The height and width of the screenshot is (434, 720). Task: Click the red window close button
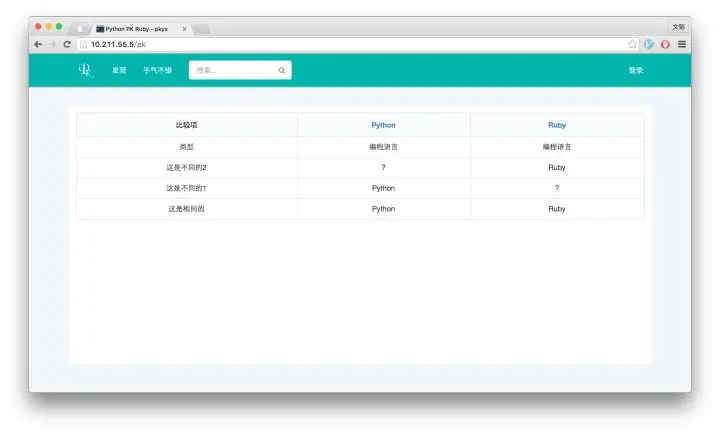pyautogui.click(x=39, y=27)
